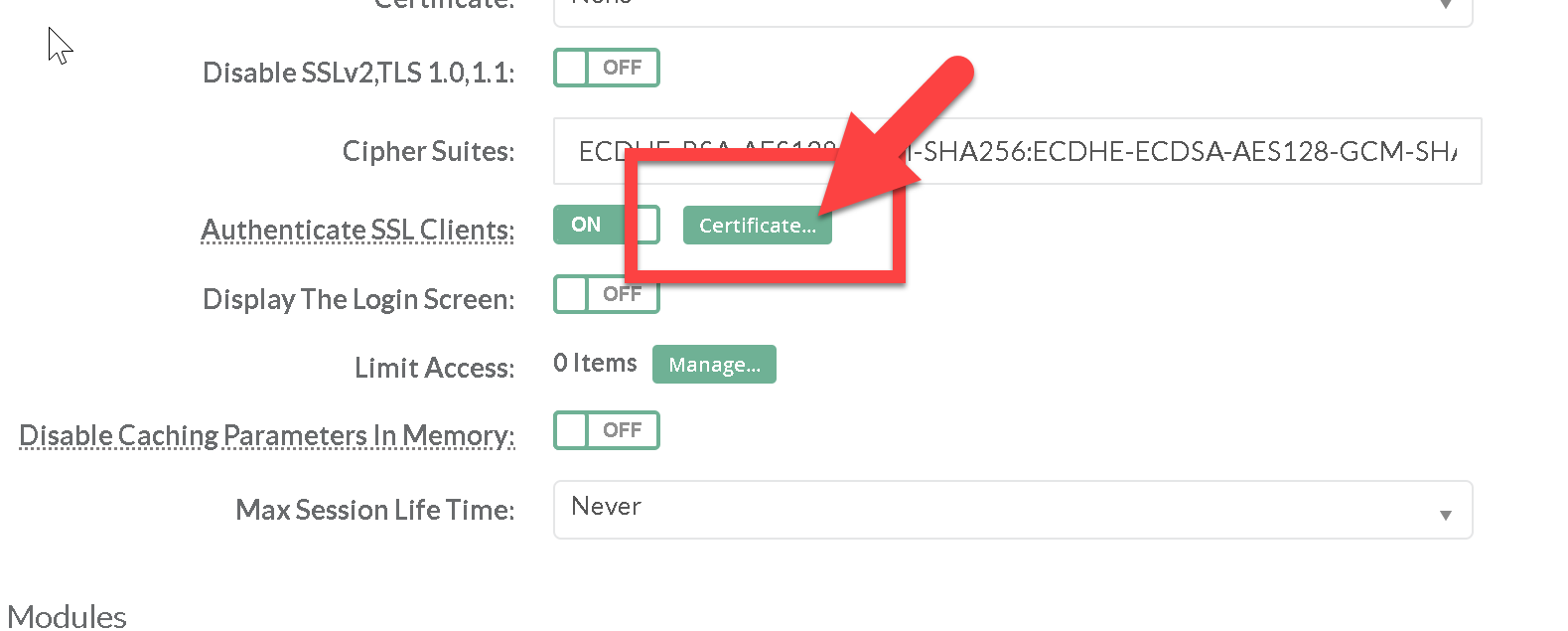Click the partially visible Certificate label at top
Viewport: 1568px width, 631px height.
tap(444, 4)
